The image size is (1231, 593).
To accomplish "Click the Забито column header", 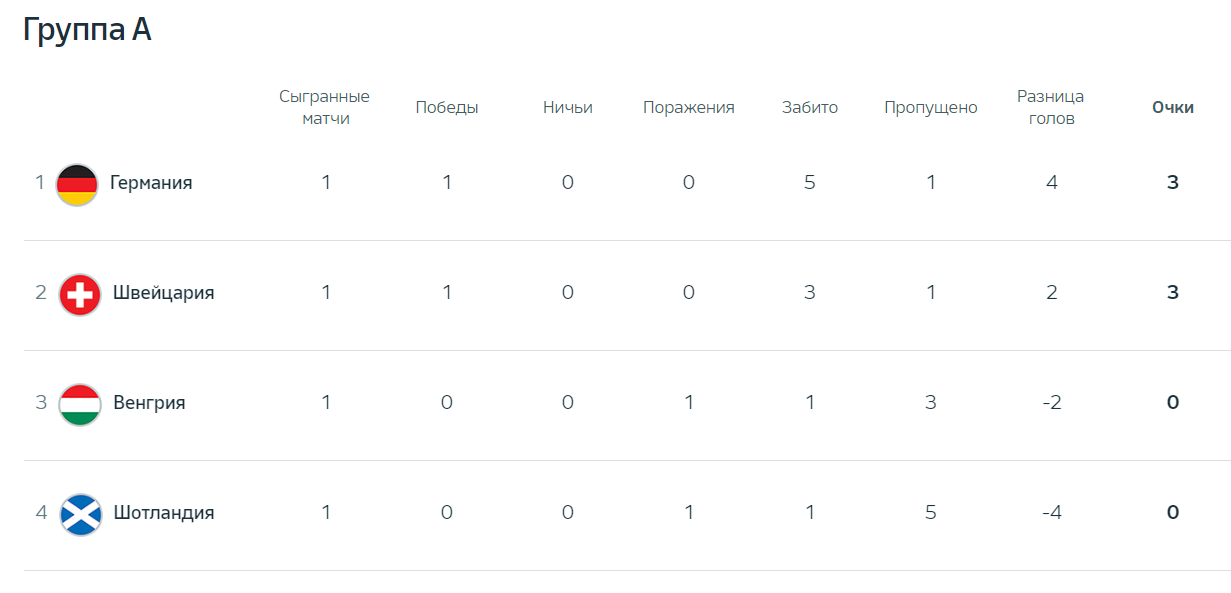I will click(810, 108).
